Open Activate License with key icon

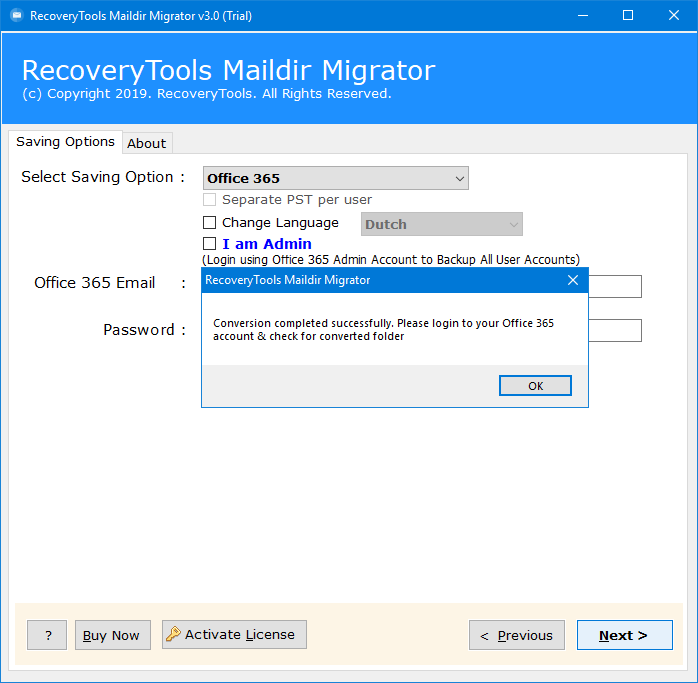pos(234,634)
